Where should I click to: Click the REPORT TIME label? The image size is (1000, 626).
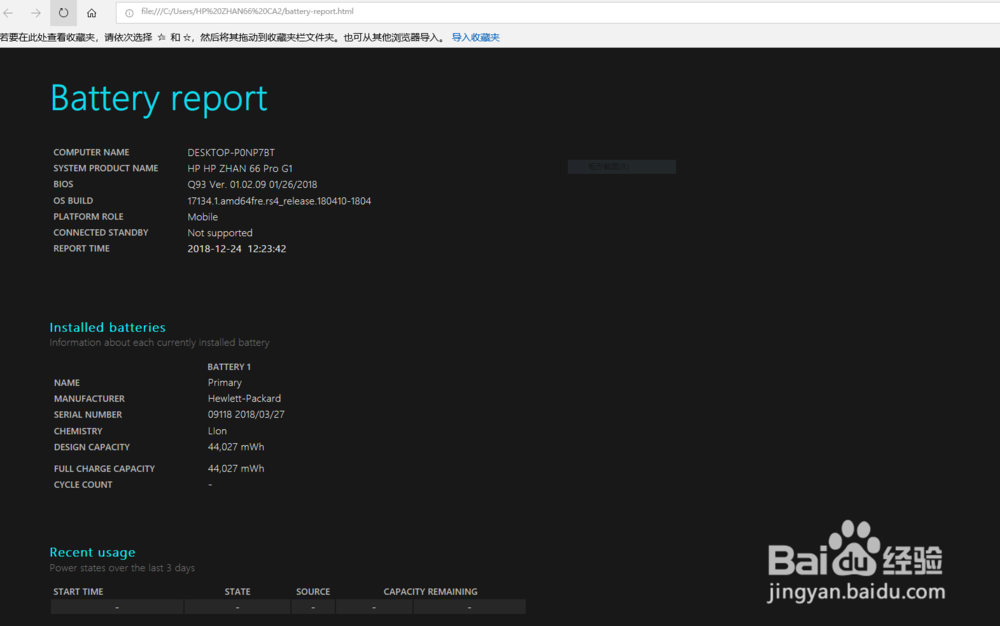(82, 249)
